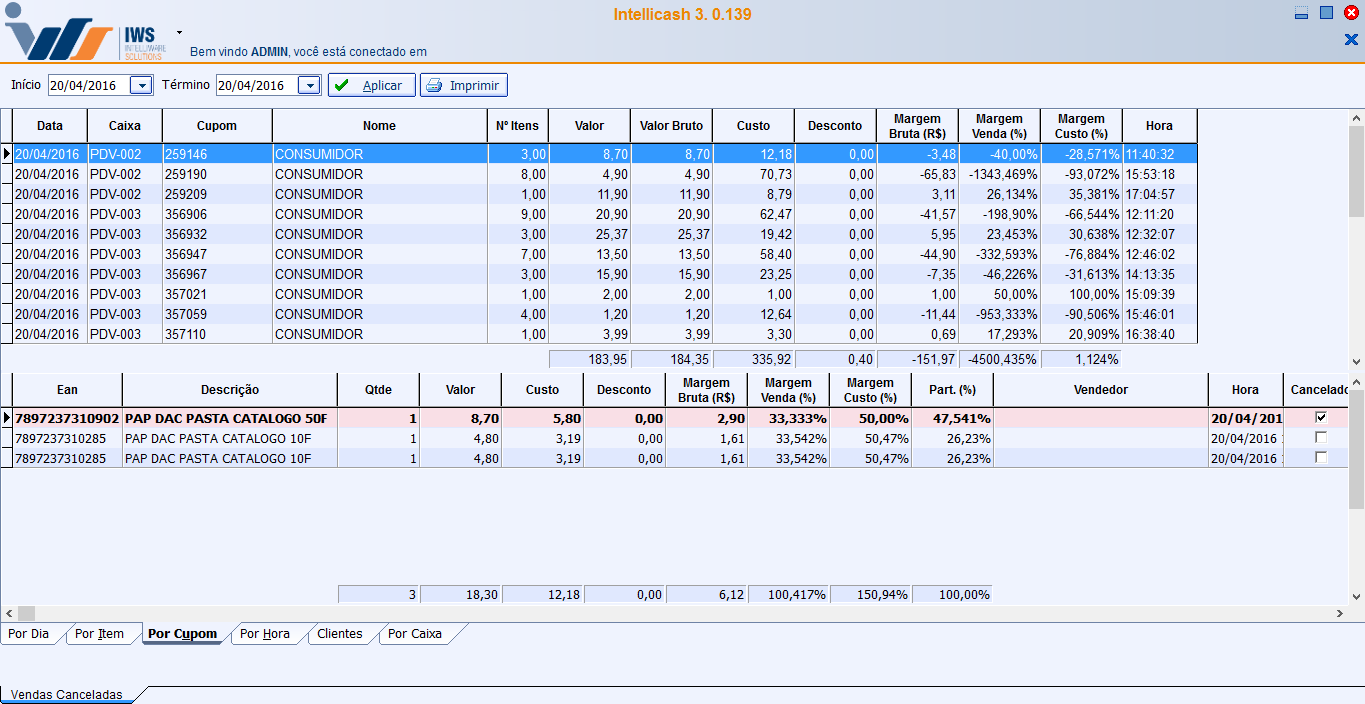Open the Por Caixa tab
Viewport: 1365px width, 704px height.
[415, 634]
